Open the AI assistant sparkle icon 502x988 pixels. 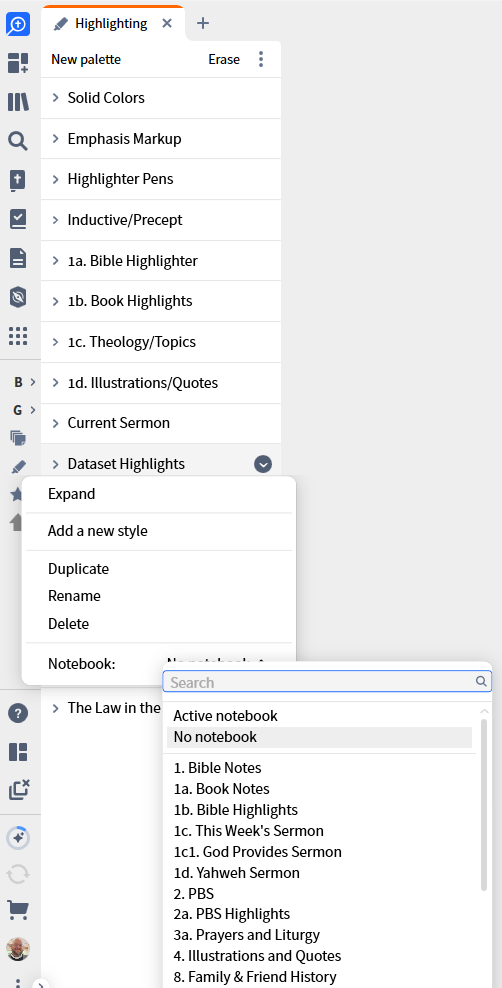click(18, 838)
